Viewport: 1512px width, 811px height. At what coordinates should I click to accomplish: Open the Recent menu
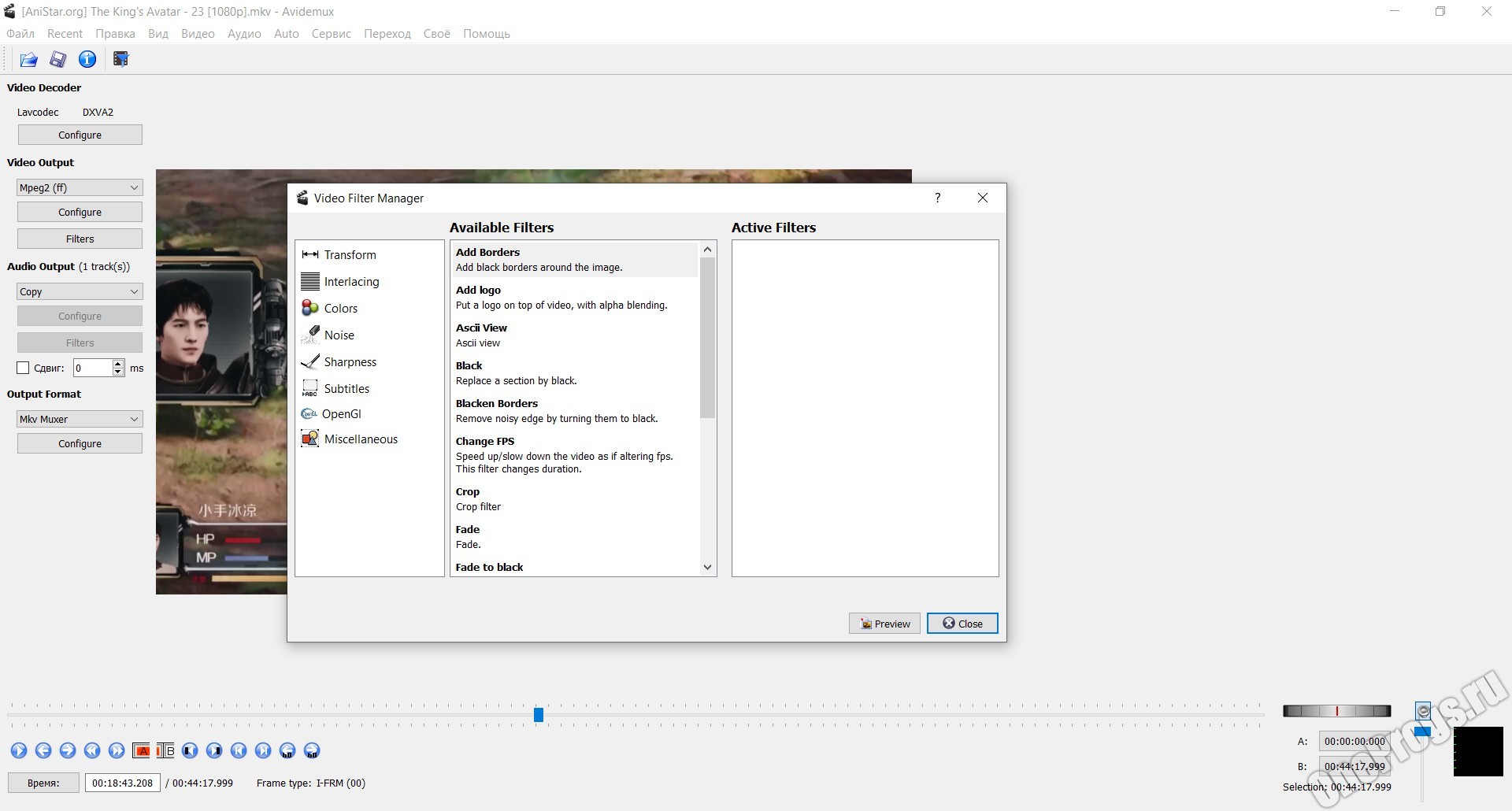click(x=65, y=33)
